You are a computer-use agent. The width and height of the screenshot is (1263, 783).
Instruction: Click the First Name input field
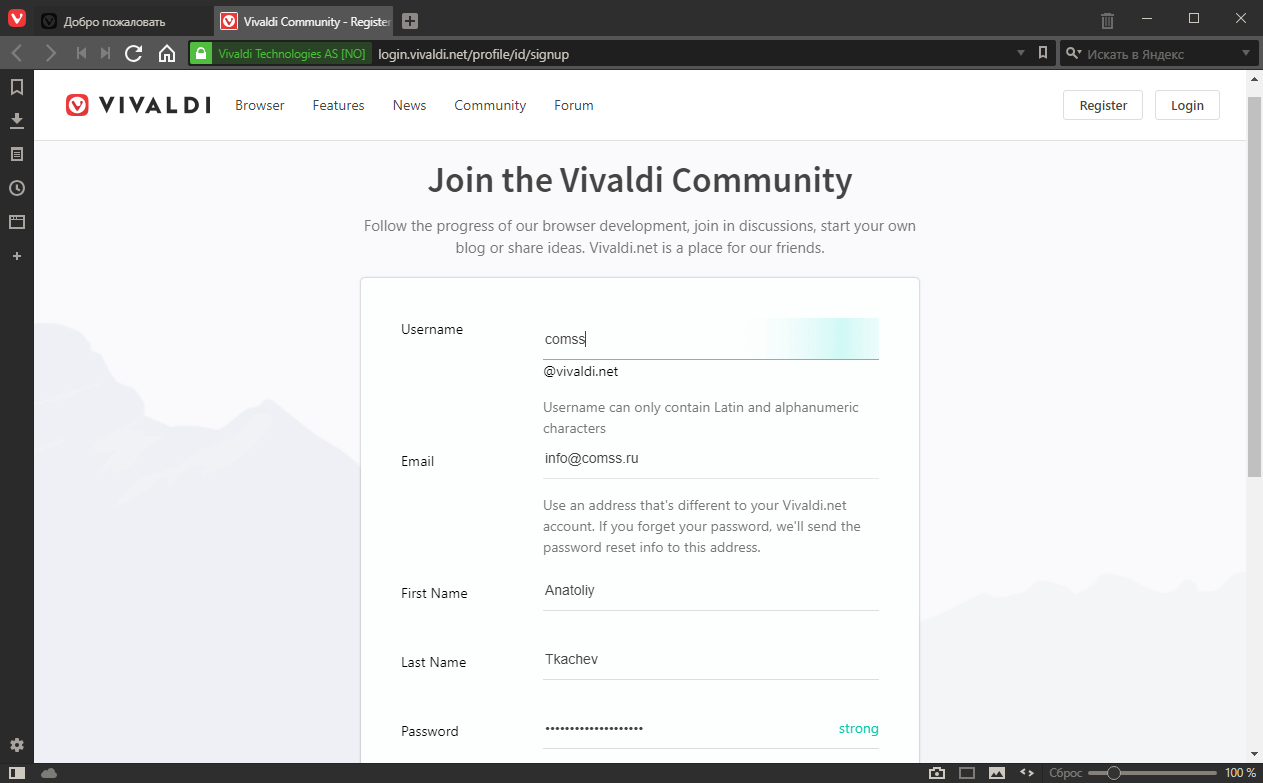(x=711, y=591)
